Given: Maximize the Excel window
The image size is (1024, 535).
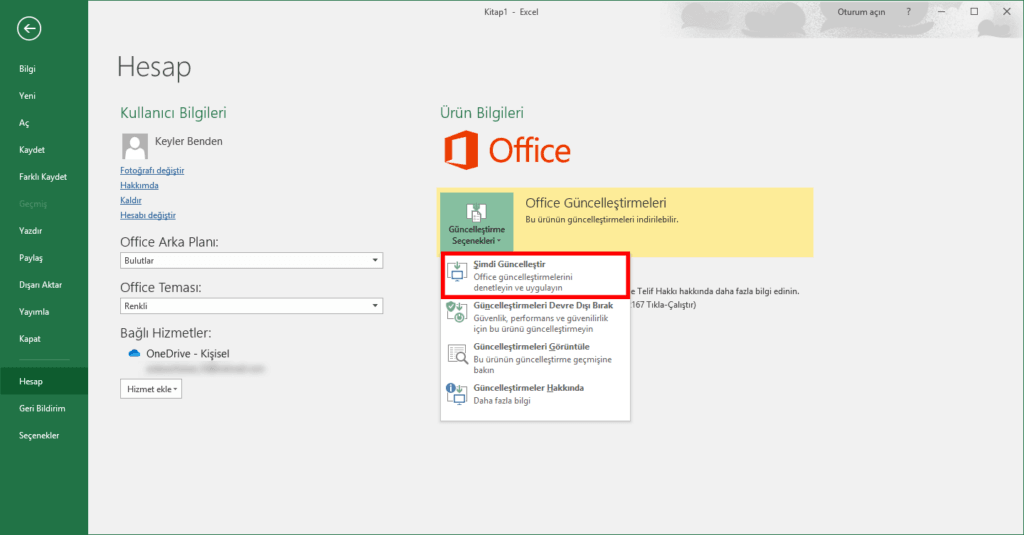Looking at the screenshot, I should [x=974, y=12].
